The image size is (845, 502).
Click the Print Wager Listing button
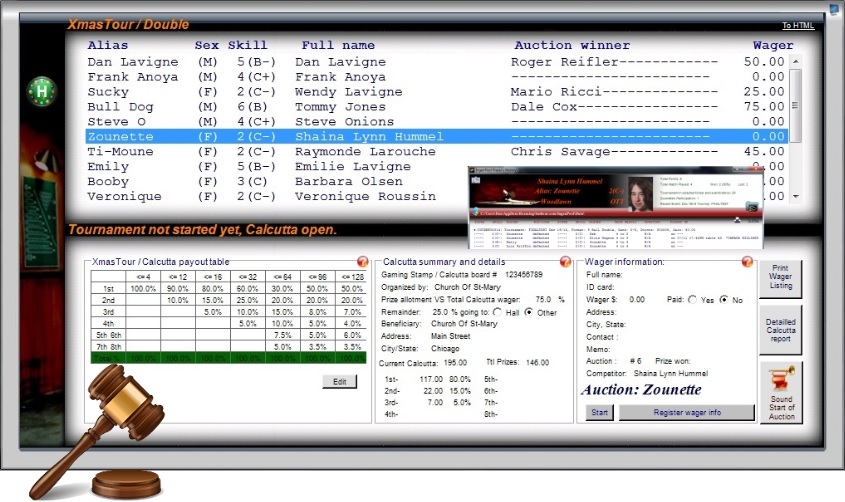[x=781, y=280]
